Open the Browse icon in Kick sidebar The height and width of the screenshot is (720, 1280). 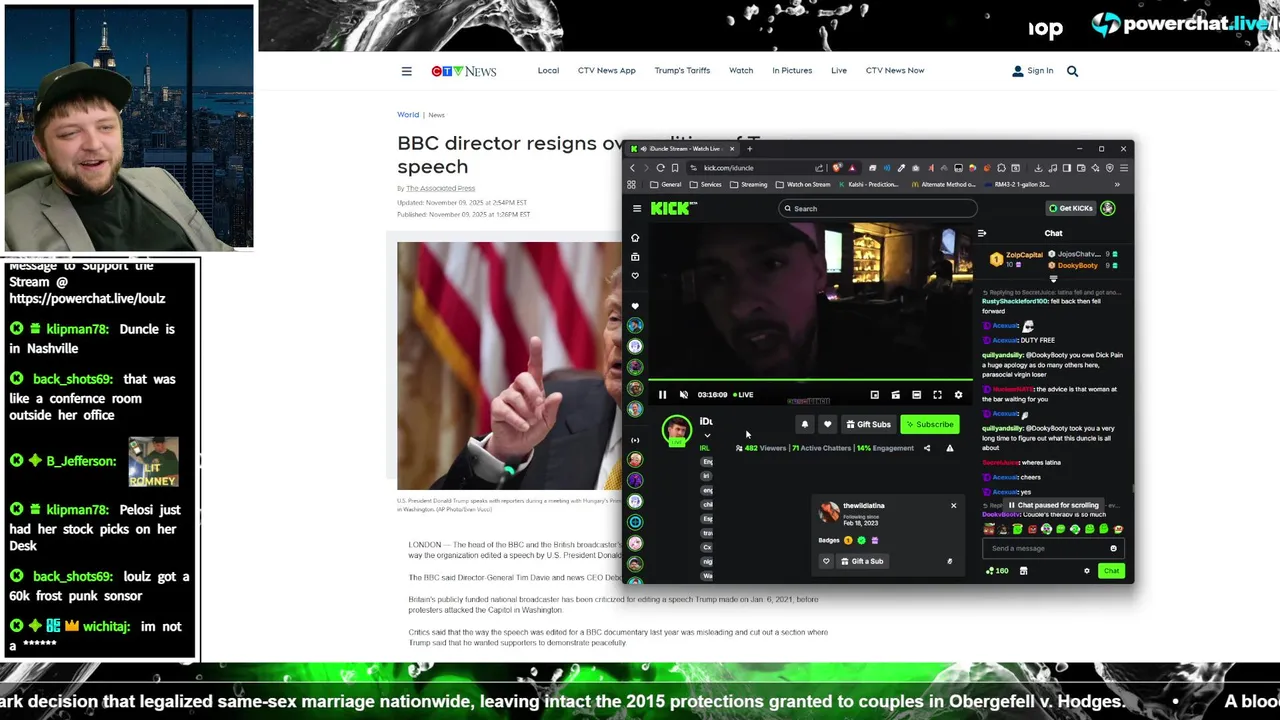[x=635, y=257]
